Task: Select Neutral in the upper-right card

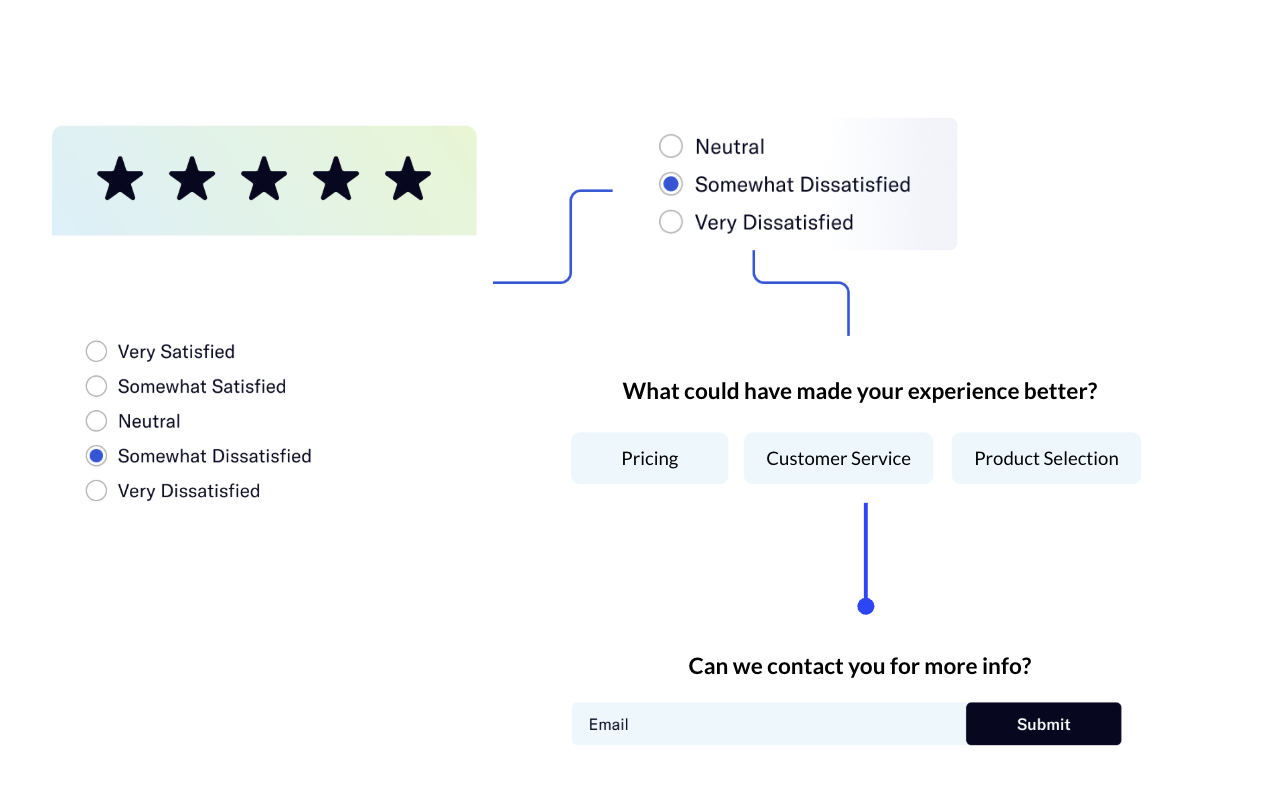Action: pyautogui.click(x=671, y=146)
